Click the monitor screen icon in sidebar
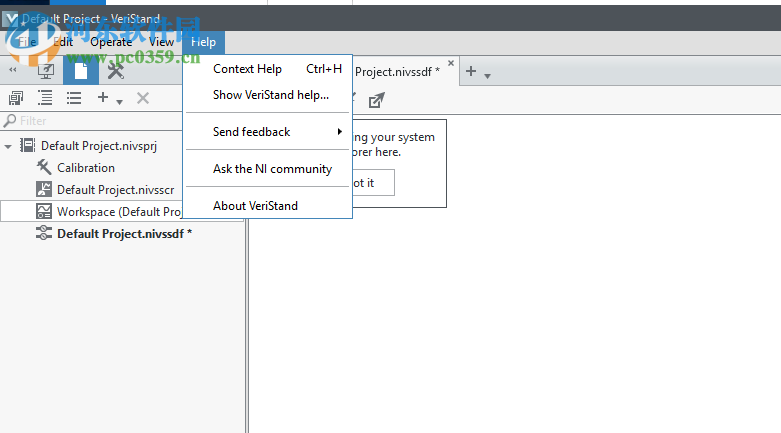Viewport: 781px width, 433px height. tap(46, 70)
